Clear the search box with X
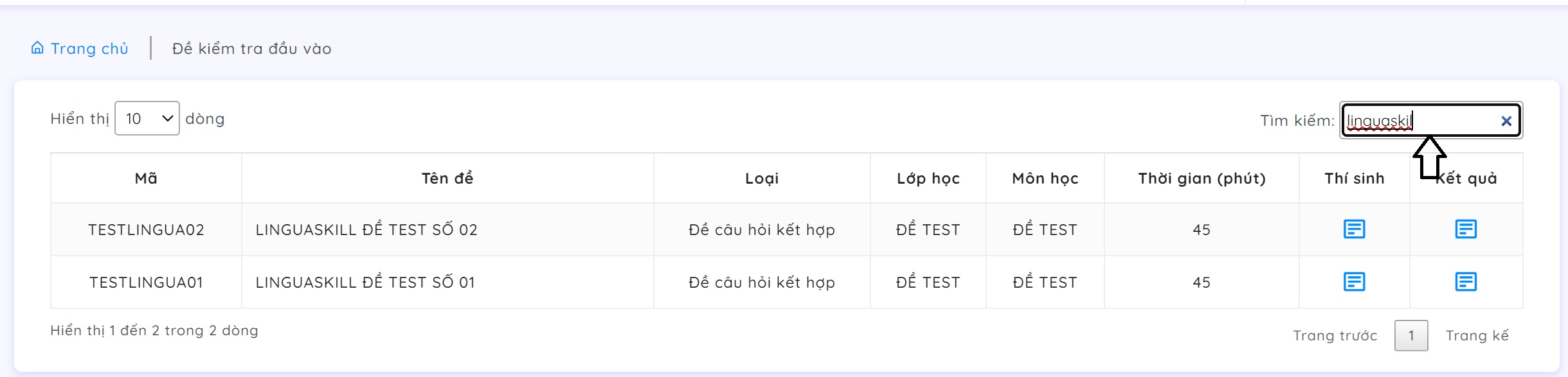Screen dimensions: 1568x377 (x=1506, y=121)
